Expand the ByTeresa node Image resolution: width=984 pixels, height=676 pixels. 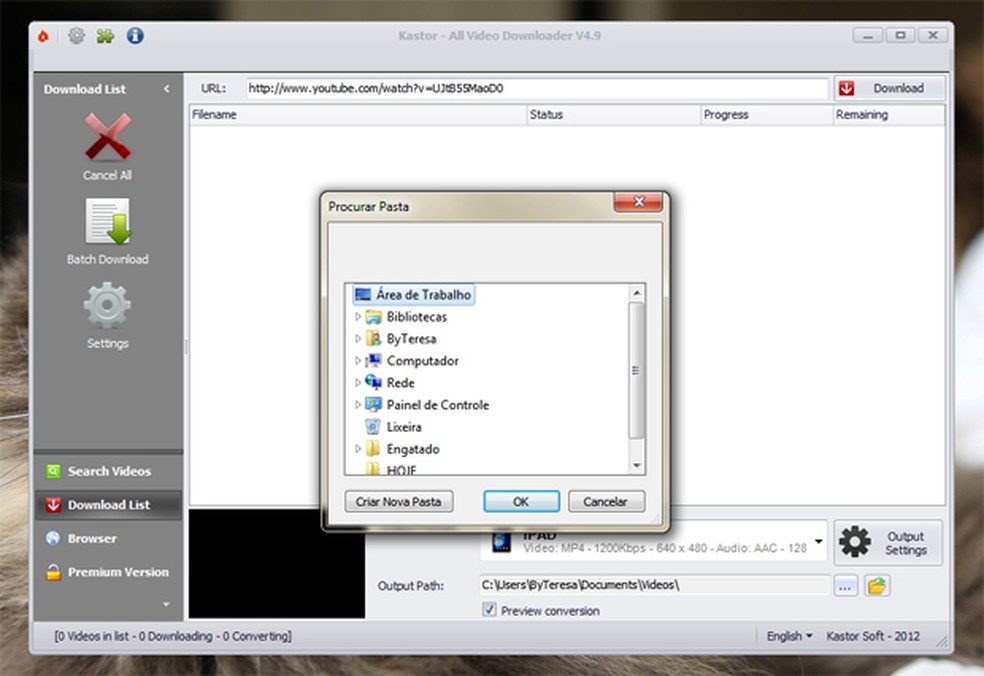pos(358,339)
